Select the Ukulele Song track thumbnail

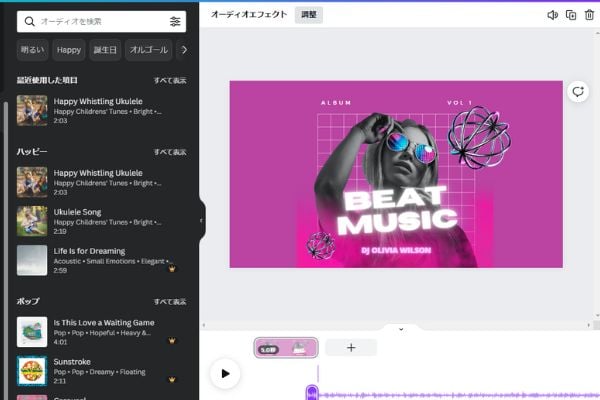[32, 221]
